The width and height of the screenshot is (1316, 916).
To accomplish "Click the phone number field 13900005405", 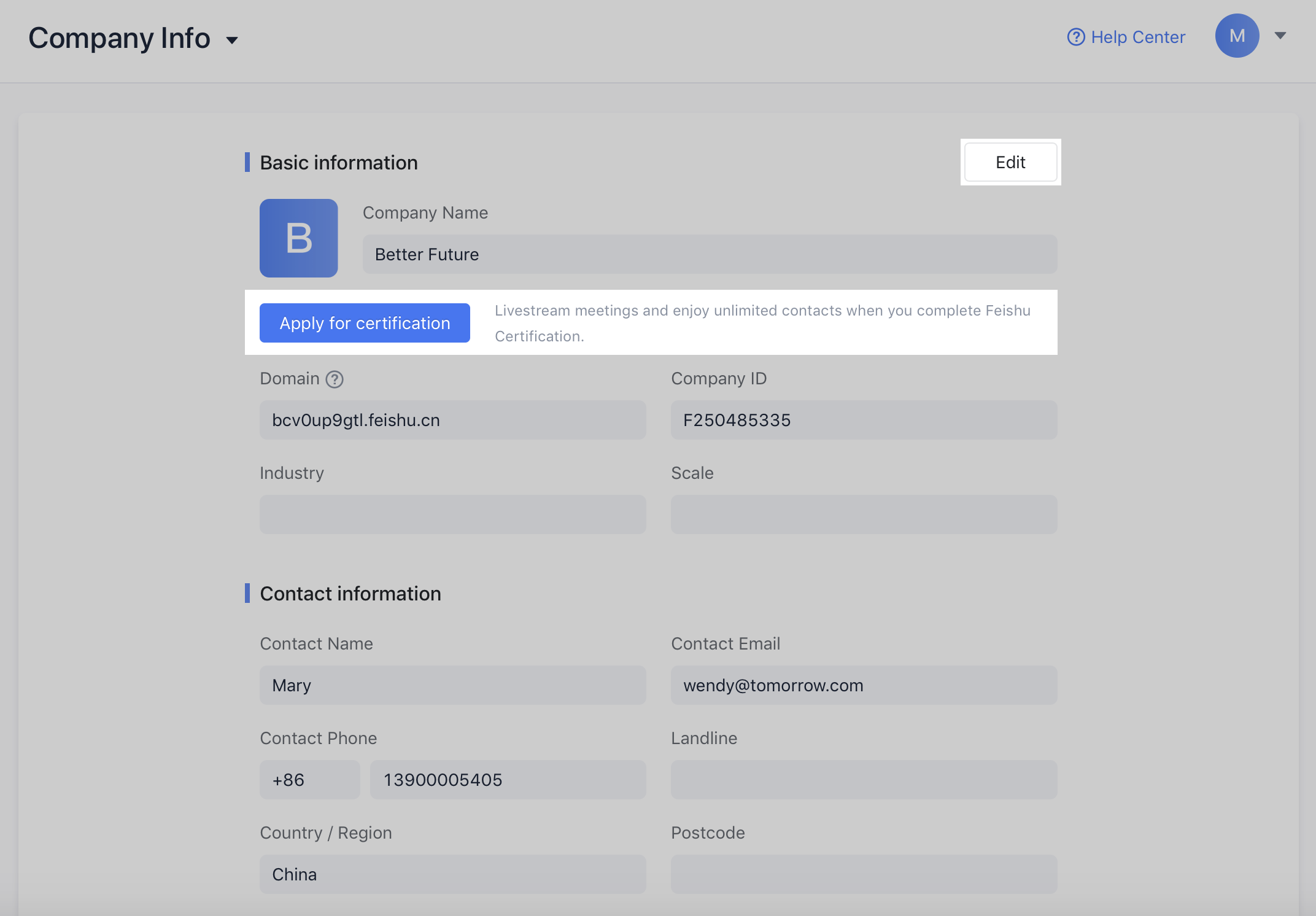I will click(508, 780).
